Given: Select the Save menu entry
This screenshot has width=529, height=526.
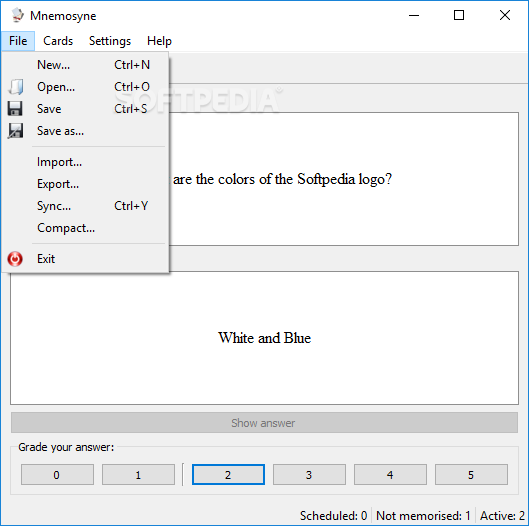Looking at the screenshot, I should coord(85,109).
